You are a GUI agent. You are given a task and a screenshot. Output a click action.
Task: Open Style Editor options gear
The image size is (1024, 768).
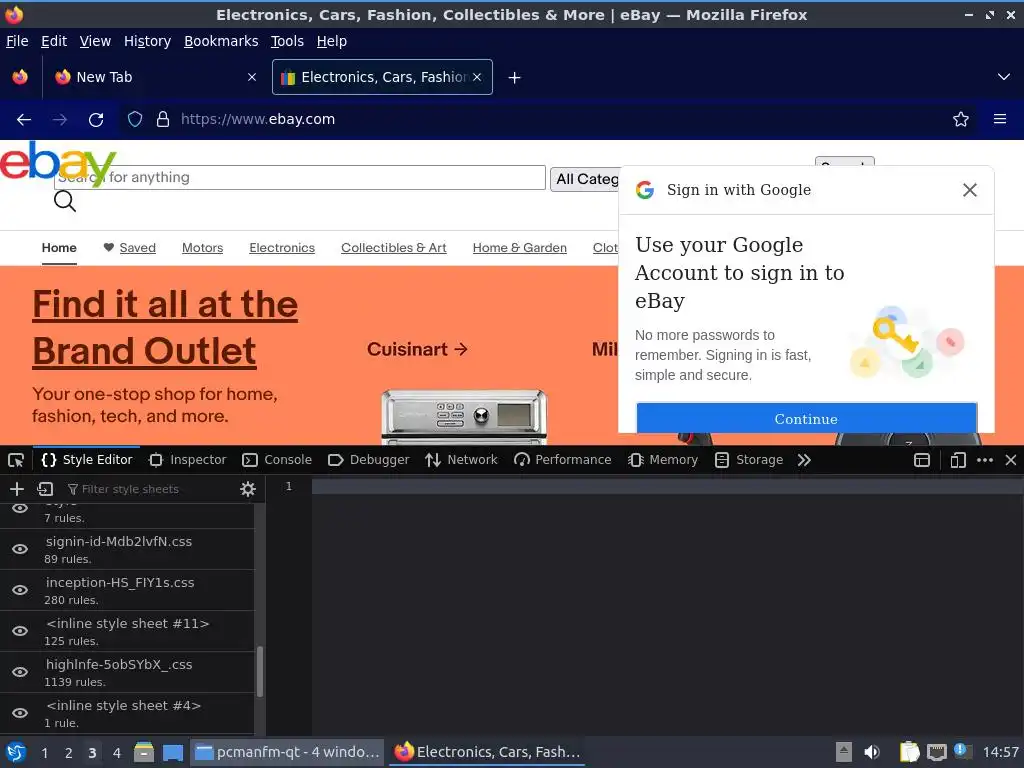pos(248,489)
